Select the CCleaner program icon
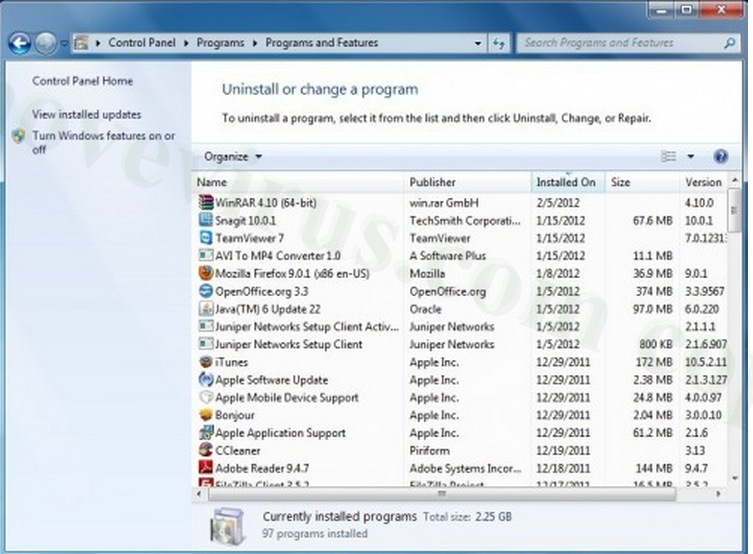753x554 pixels. [206, 451]
